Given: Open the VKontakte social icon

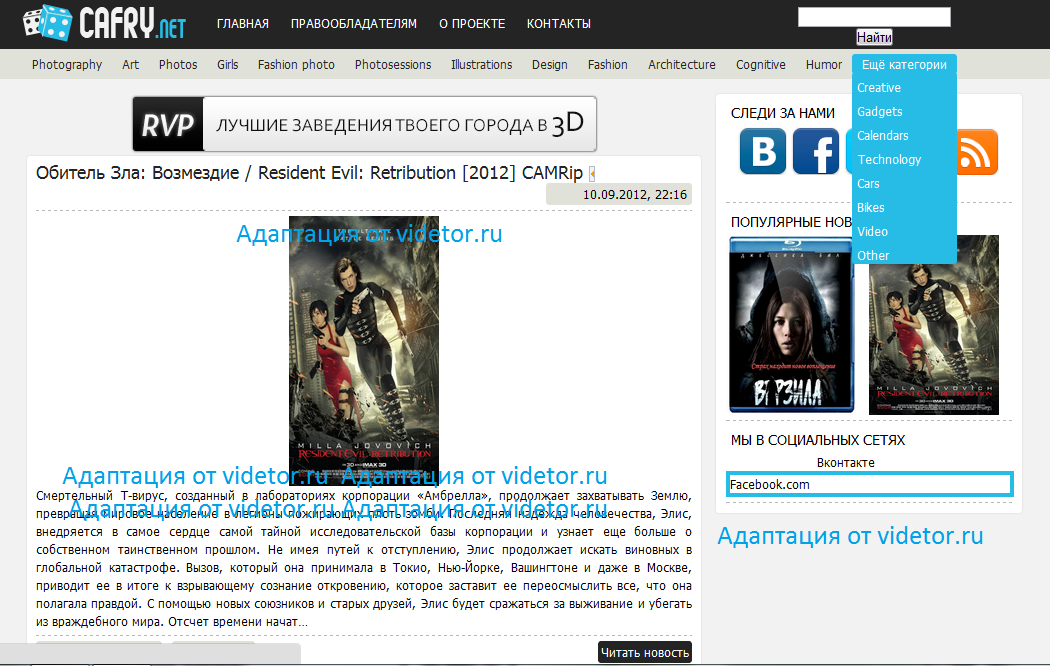Looking at the screenshot, I should point(763,151).
